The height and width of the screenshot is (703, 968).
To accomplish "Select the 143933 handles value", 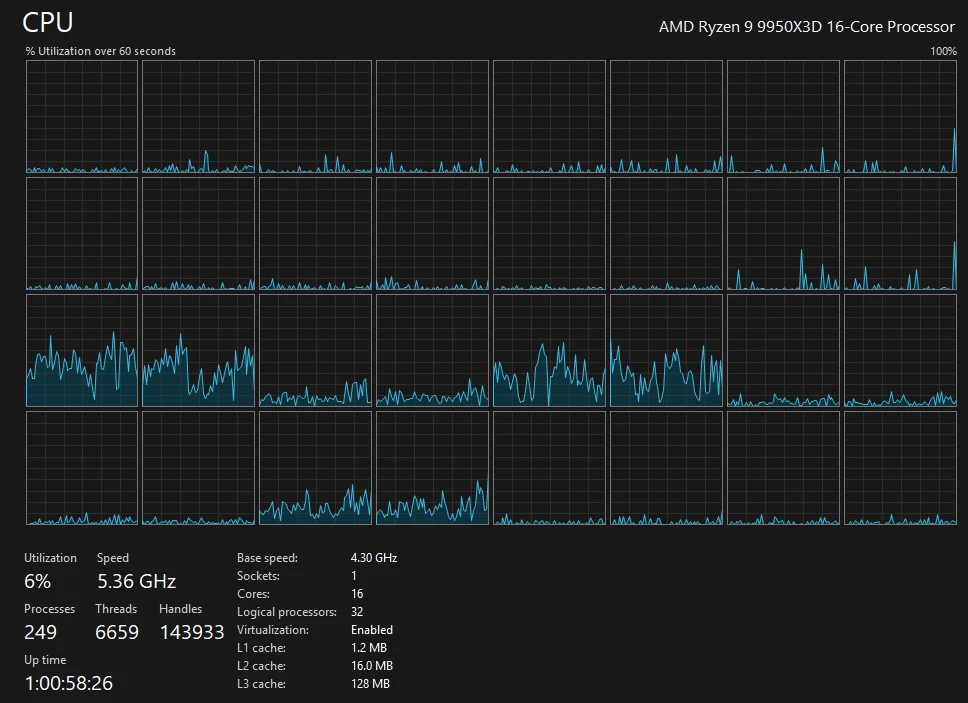I will tap(192, 633).
